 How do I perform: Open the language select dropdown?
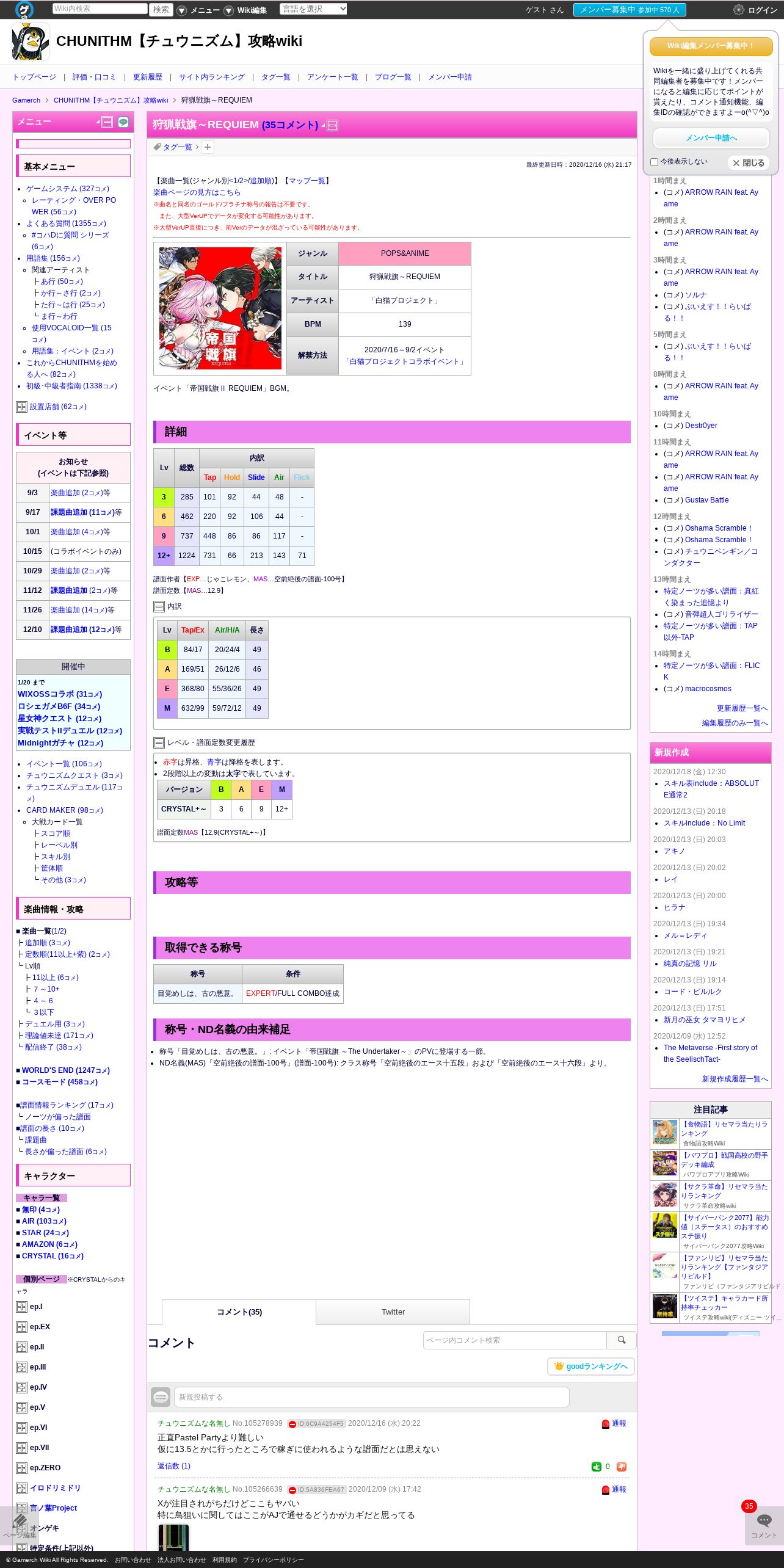coord(313,9)
